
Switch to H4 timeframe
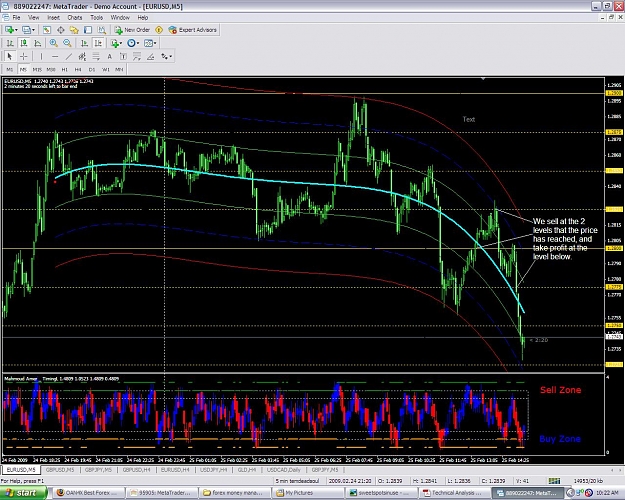click(x=78, y=69)
